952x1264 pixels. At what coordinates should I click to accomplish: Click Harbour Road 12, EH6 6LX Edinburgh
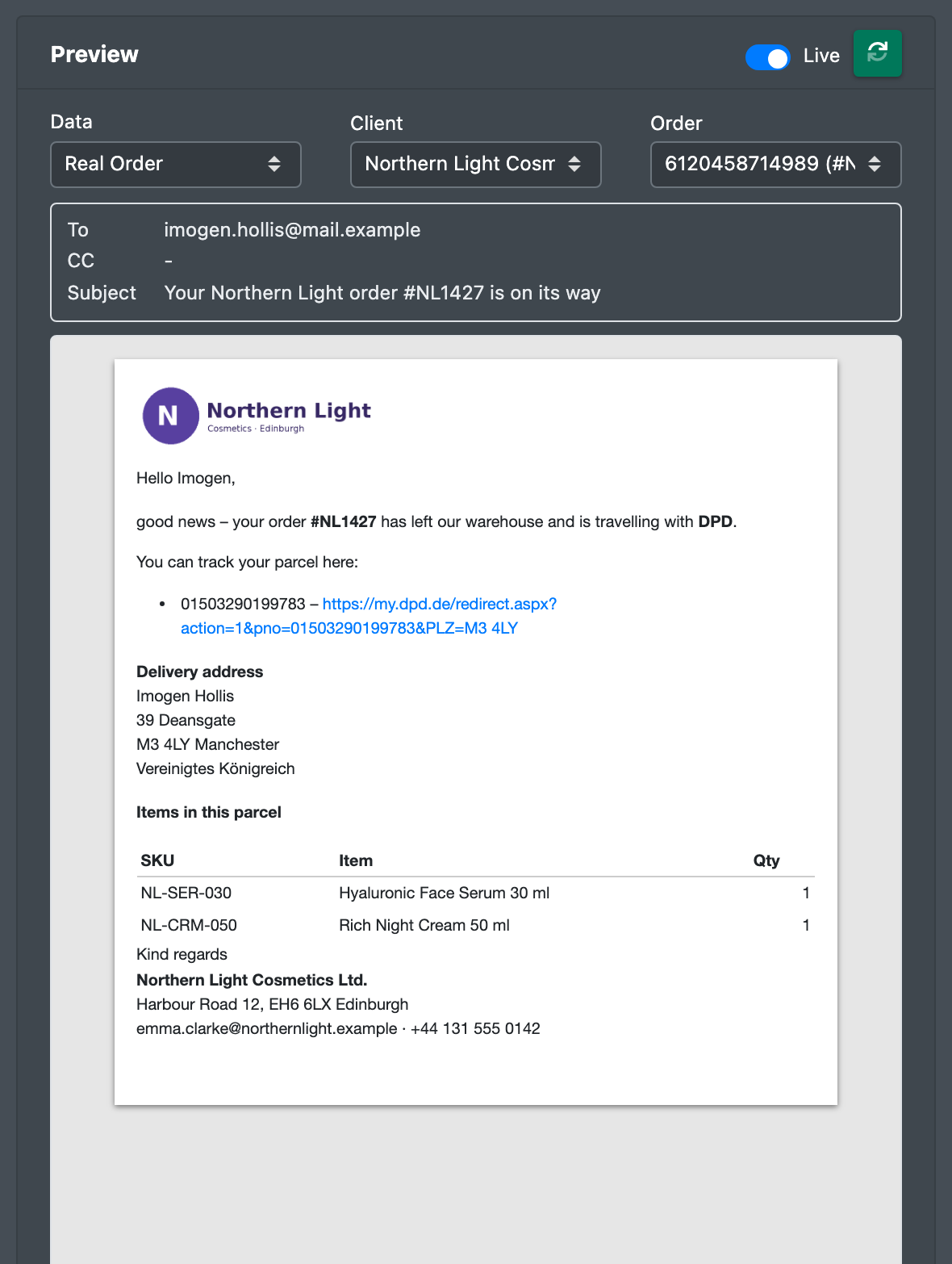pyautogui.click(x=273, y=1004)
